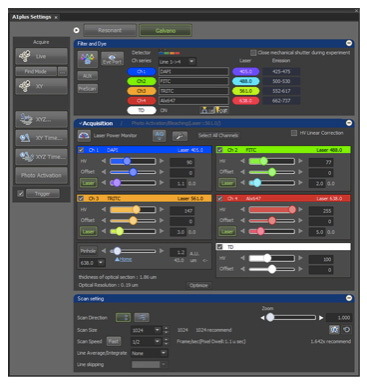Check Close mechanical shutter during experiment
The height and width of the screenshot is (384, 367).
click(253, 53)
